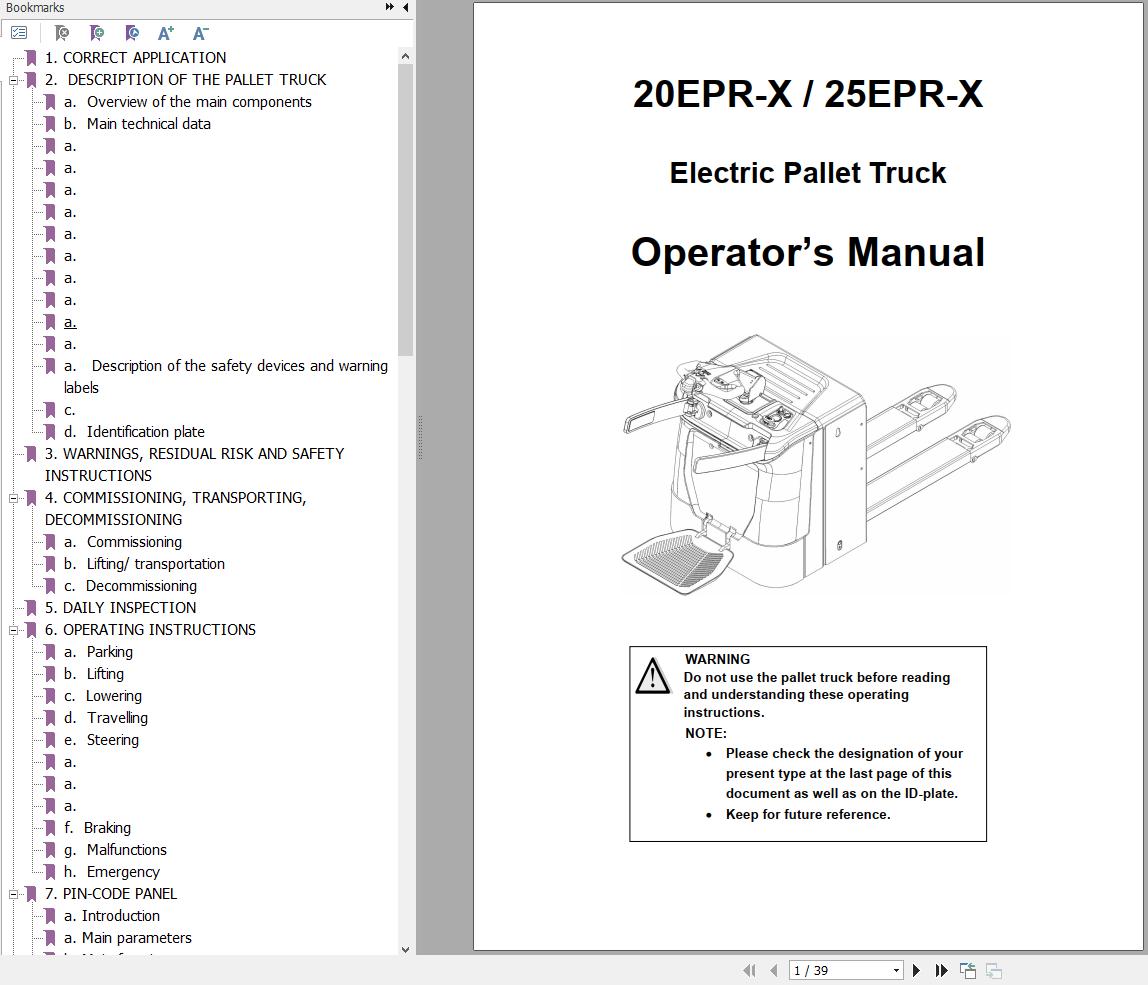
Task: Open bookmark h. Emergency
Action: point(111,872)
